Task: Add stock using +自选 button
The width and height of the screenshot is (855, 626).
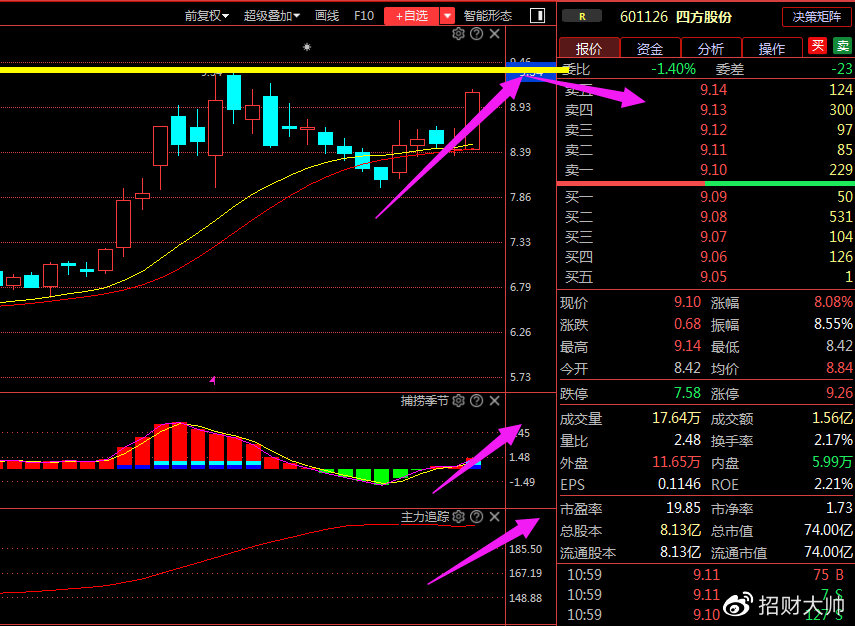Action: click(x=411, y=16)
